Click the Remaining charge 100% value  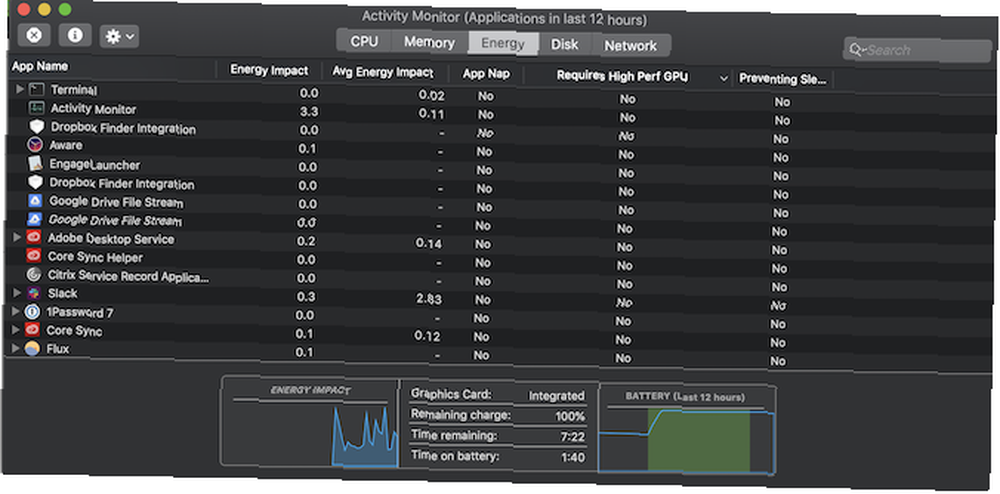tap(570, 416)
